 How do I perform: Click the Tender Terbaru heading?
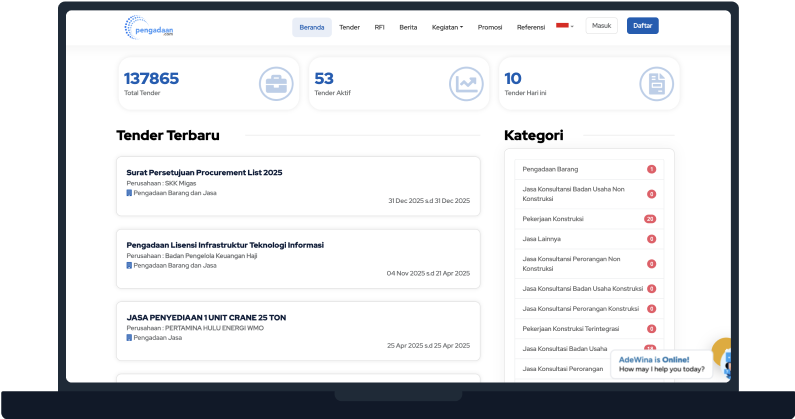coord(168,135)
